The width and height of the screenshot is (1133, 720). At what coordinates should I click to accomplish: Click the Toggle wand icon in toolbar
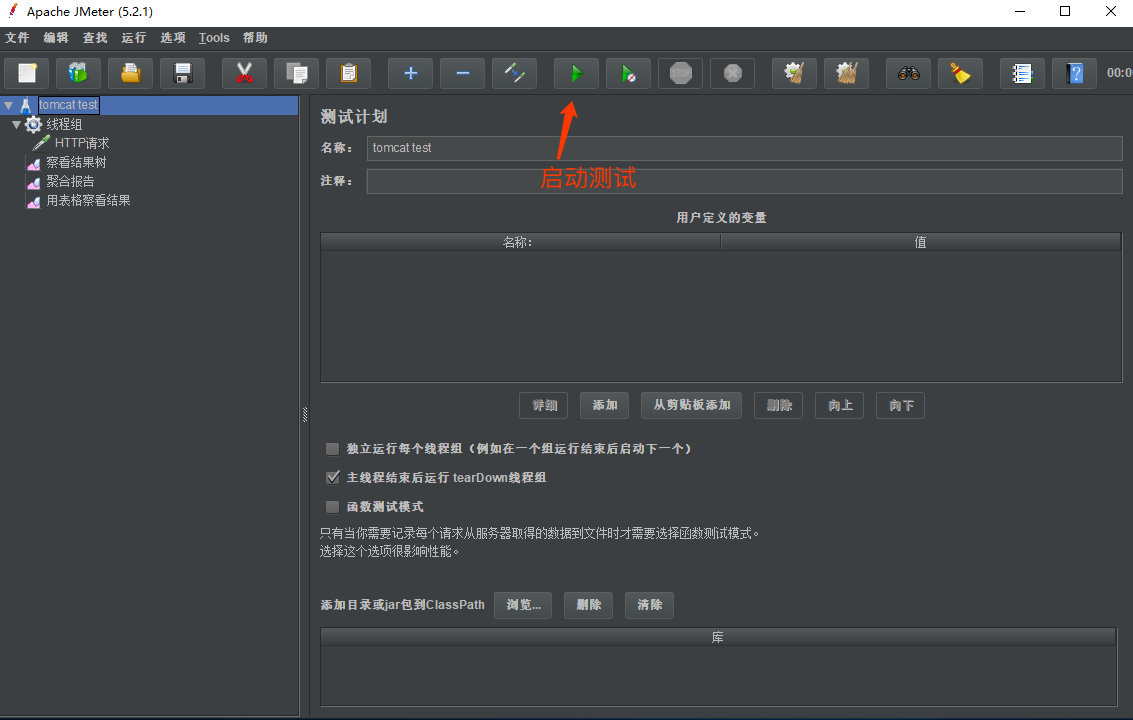(x=514, y=73)
